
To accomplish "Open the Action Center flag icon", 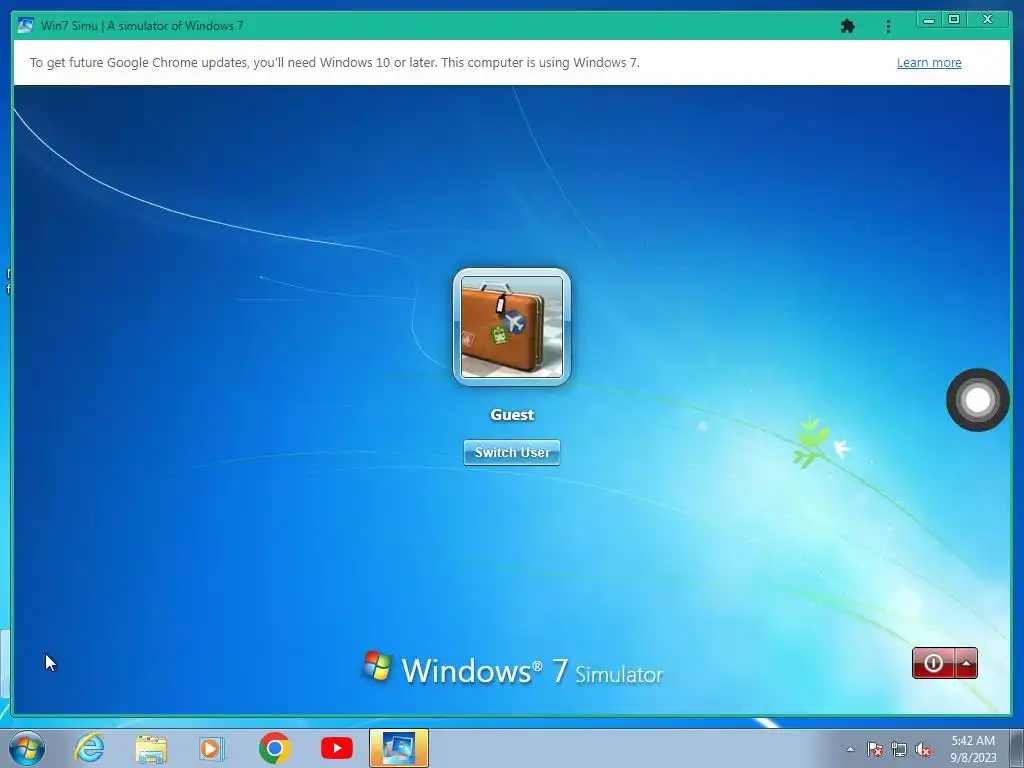I will [875, 749].
